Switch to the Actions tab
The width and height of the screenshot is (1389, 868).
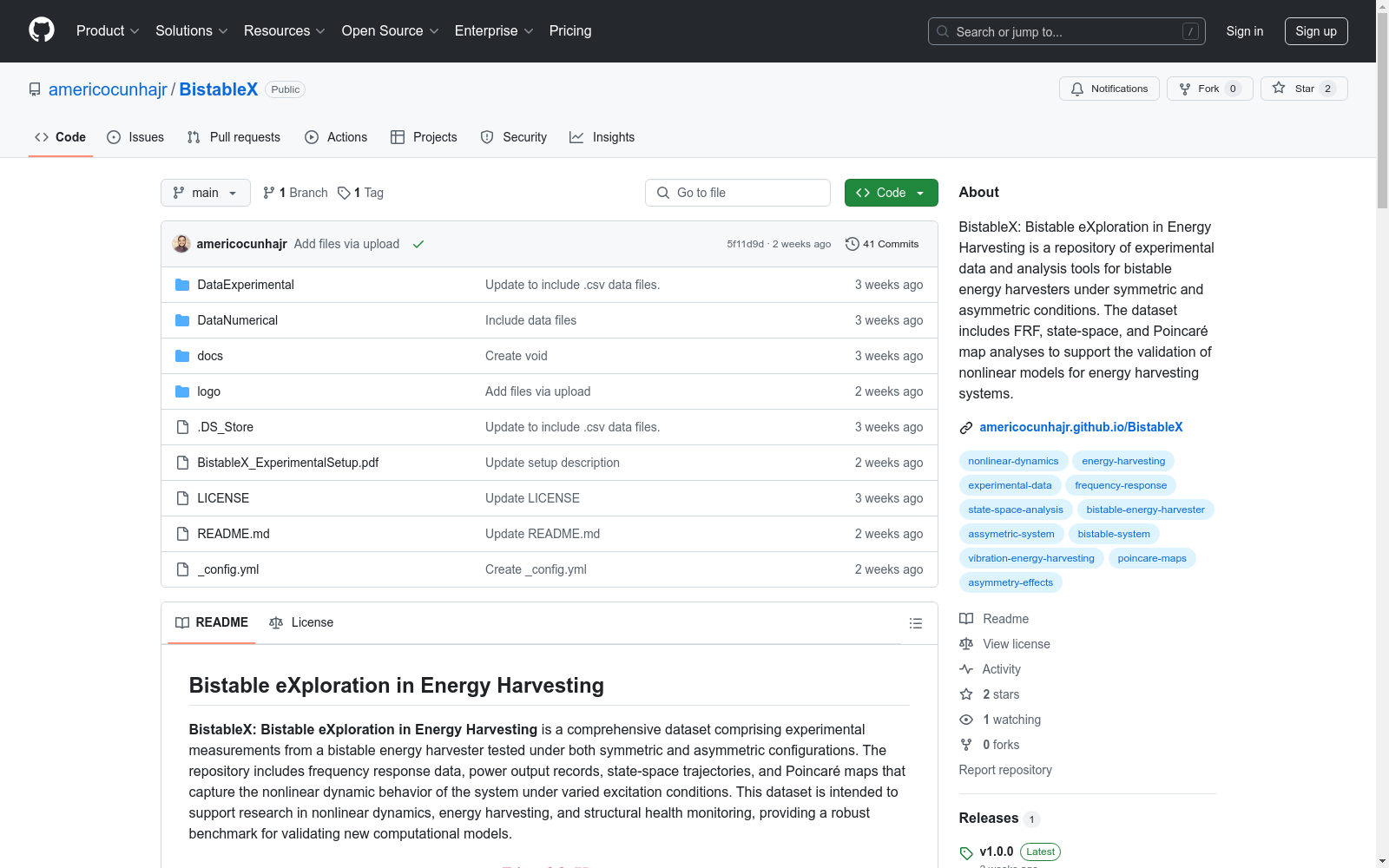pyautogui.click(x=336, y=137)
